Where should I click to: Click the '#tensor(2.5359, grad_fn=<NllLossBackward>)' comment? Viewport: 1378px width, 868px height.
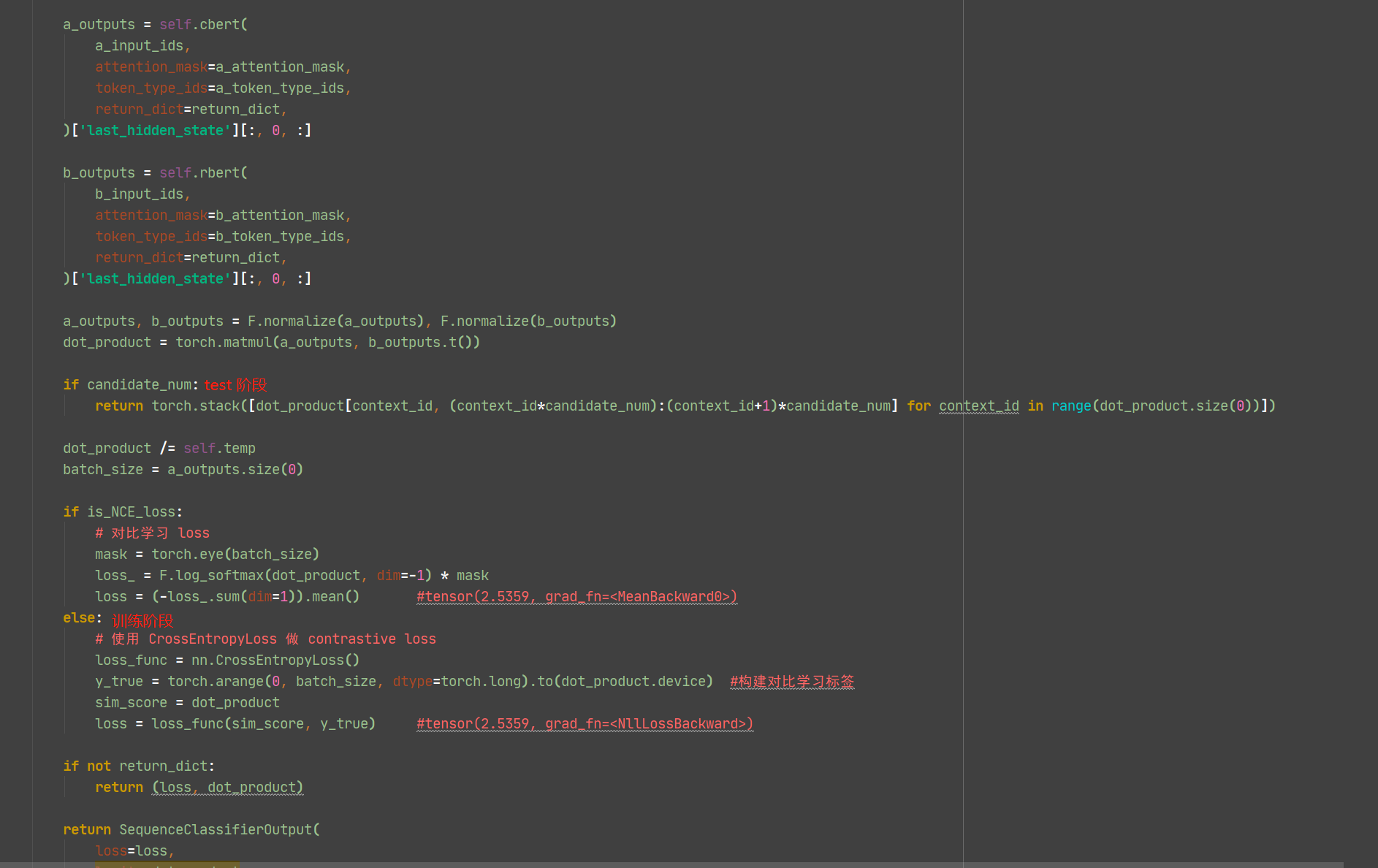(x=585, y=724)
